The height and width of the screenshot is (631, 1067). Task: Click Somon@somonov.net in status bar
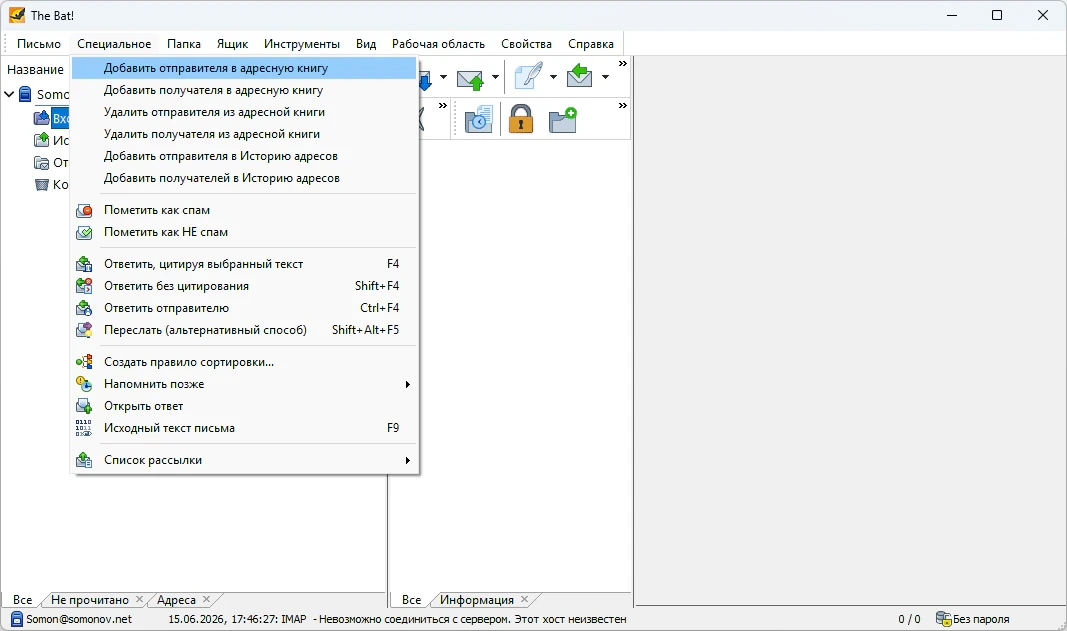[79, 619]
